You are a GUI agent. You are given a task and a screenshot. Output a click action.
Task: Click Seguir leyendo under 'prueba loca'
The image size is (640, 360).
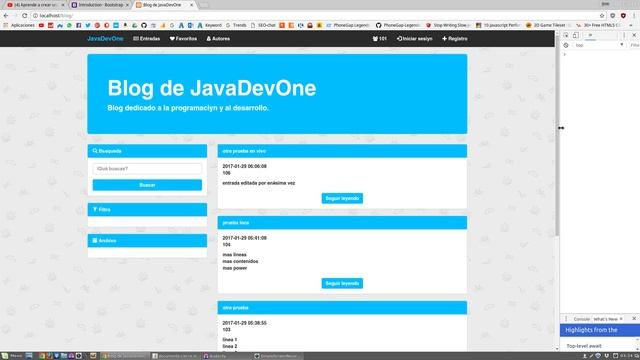click(342, 283)
